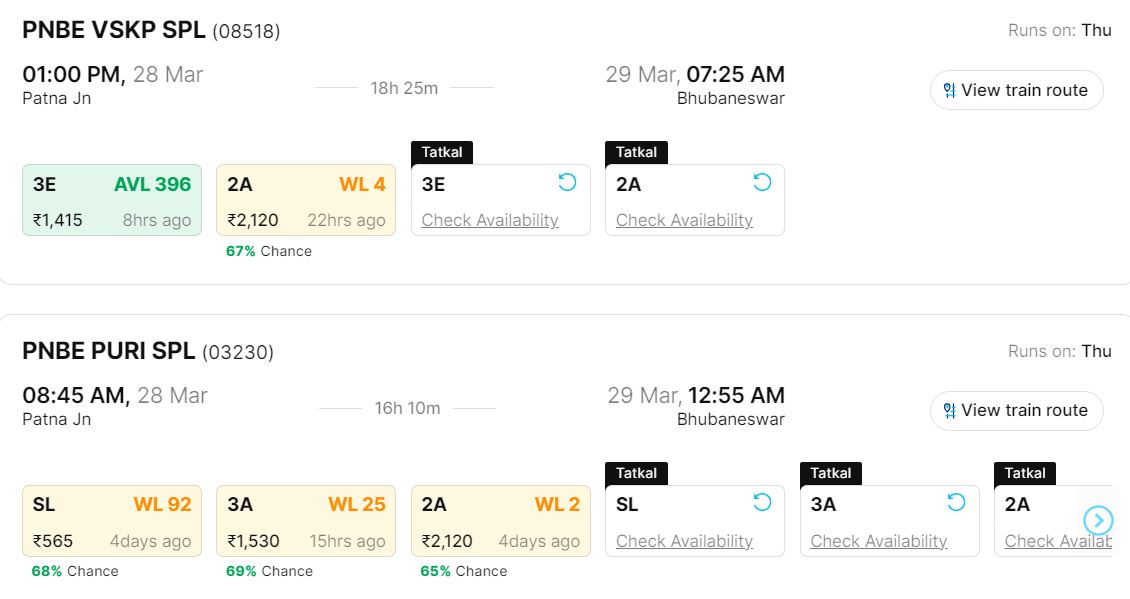Screen dimensions: 1130x599
Task: Refresh Tatkal SL availability for 03230
Action: coord(762,502)
